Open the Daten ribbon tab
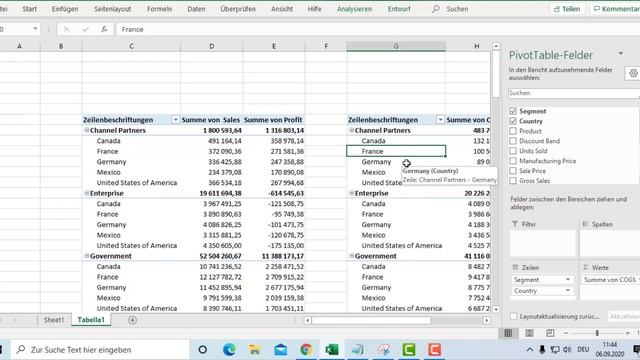 pos(196,9)
